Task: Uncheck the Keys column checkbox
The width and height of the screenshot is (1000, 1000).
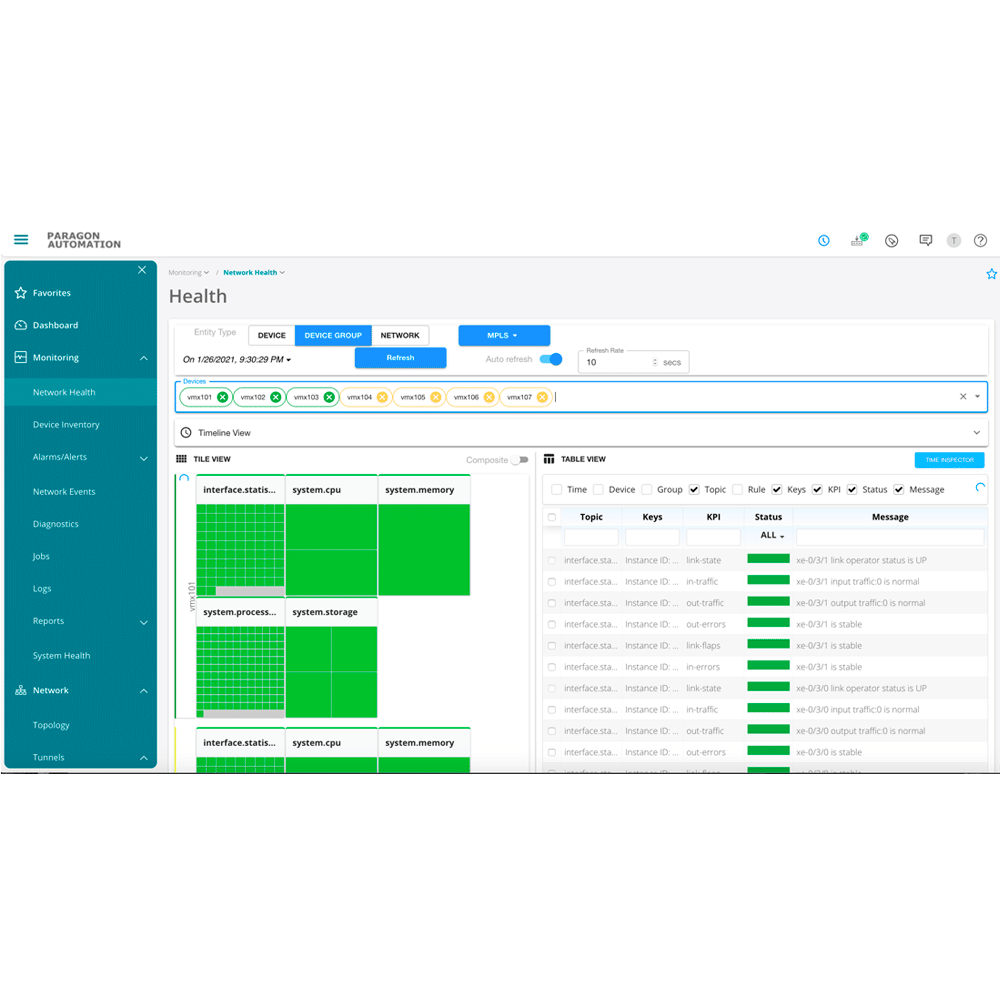Action: coord(777,490)
